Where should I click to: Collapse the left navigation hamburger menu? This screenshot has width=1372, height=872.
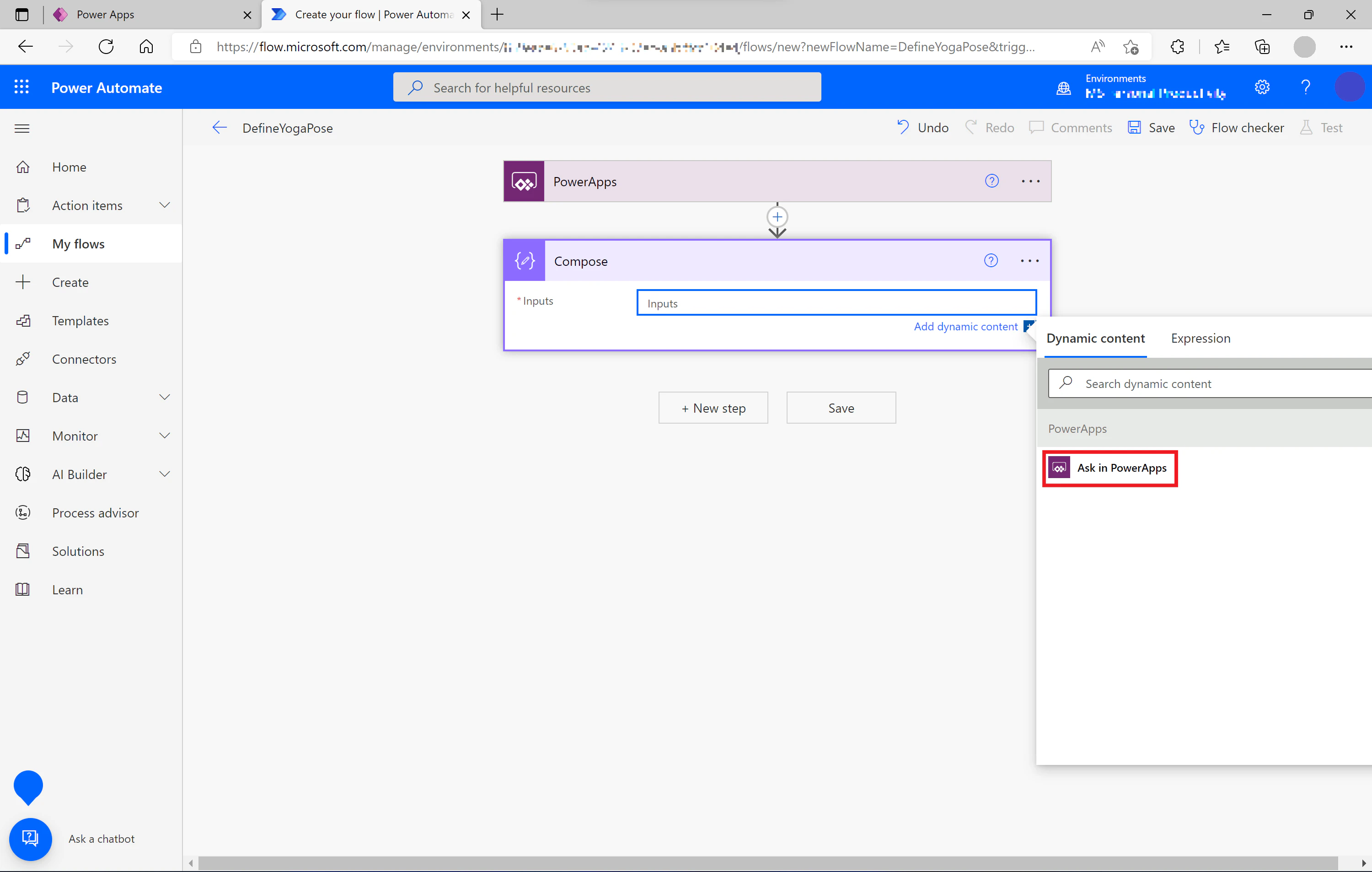[21, 128]
